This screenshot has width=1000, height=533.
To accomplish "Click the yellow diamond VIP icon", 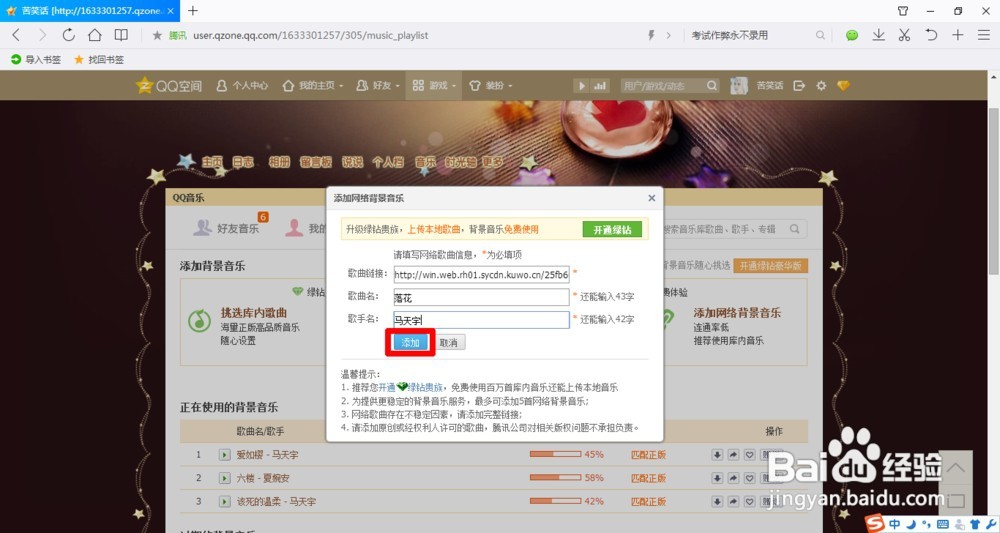I will (x=843, y=85).
